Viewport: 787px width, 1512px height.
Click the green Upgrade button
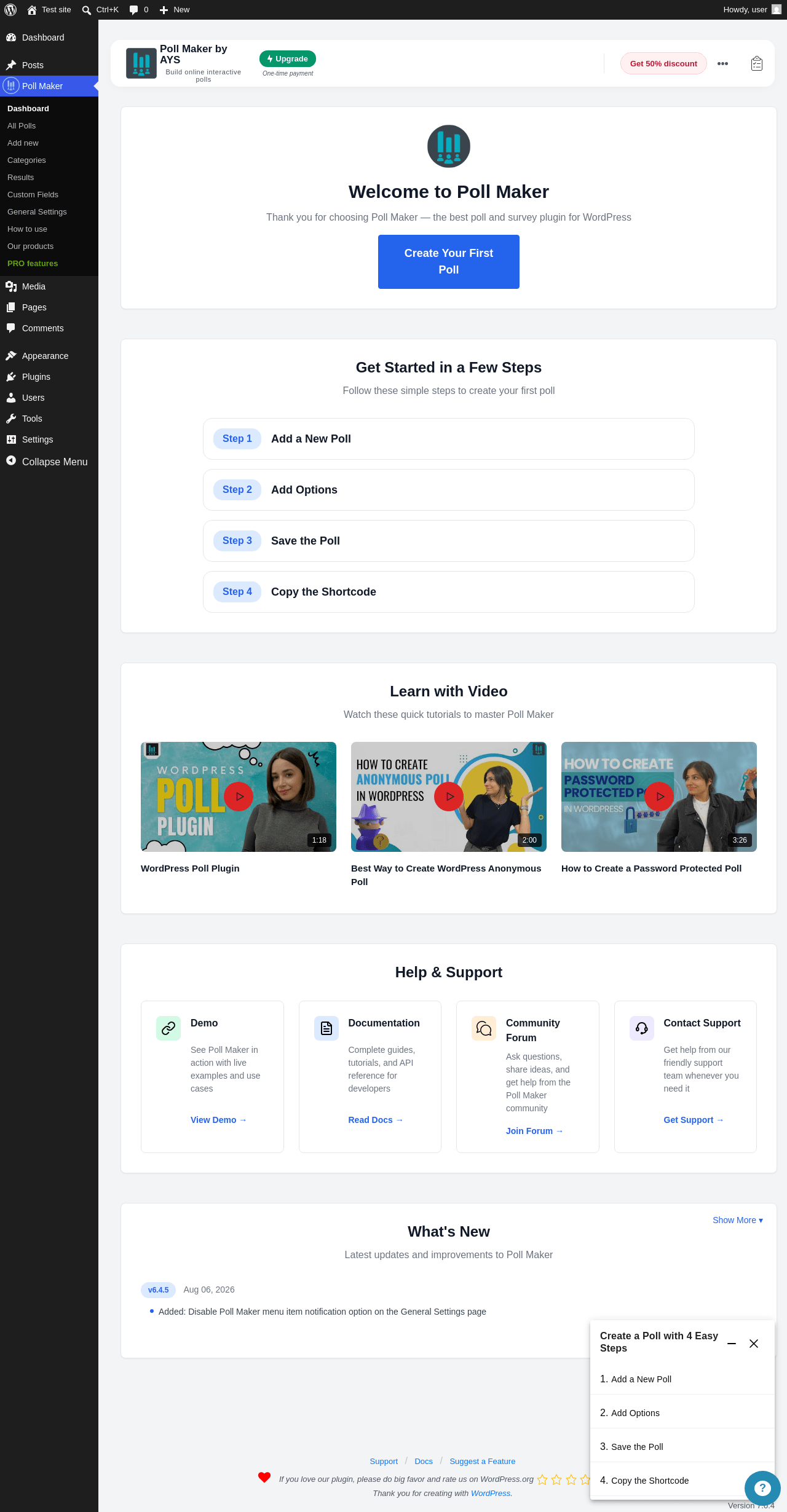(288, 58)
